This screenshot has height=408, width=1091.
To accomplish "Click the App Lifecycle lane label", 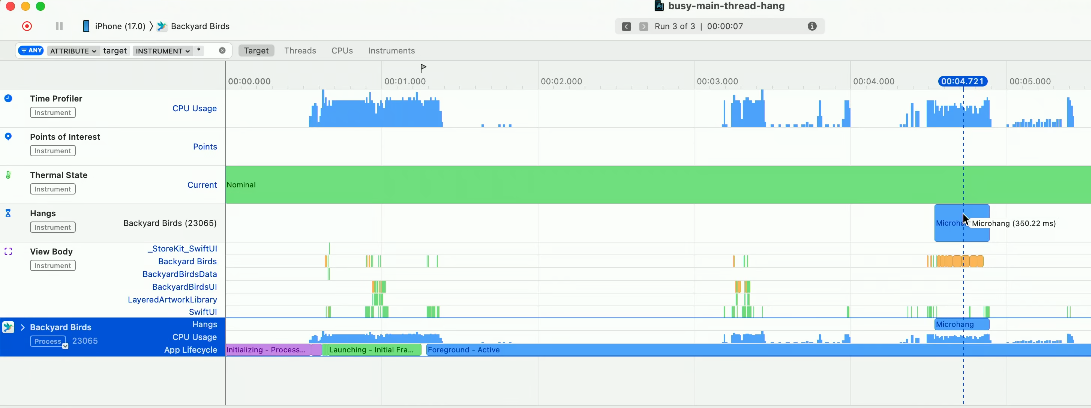I will [191, 350].
